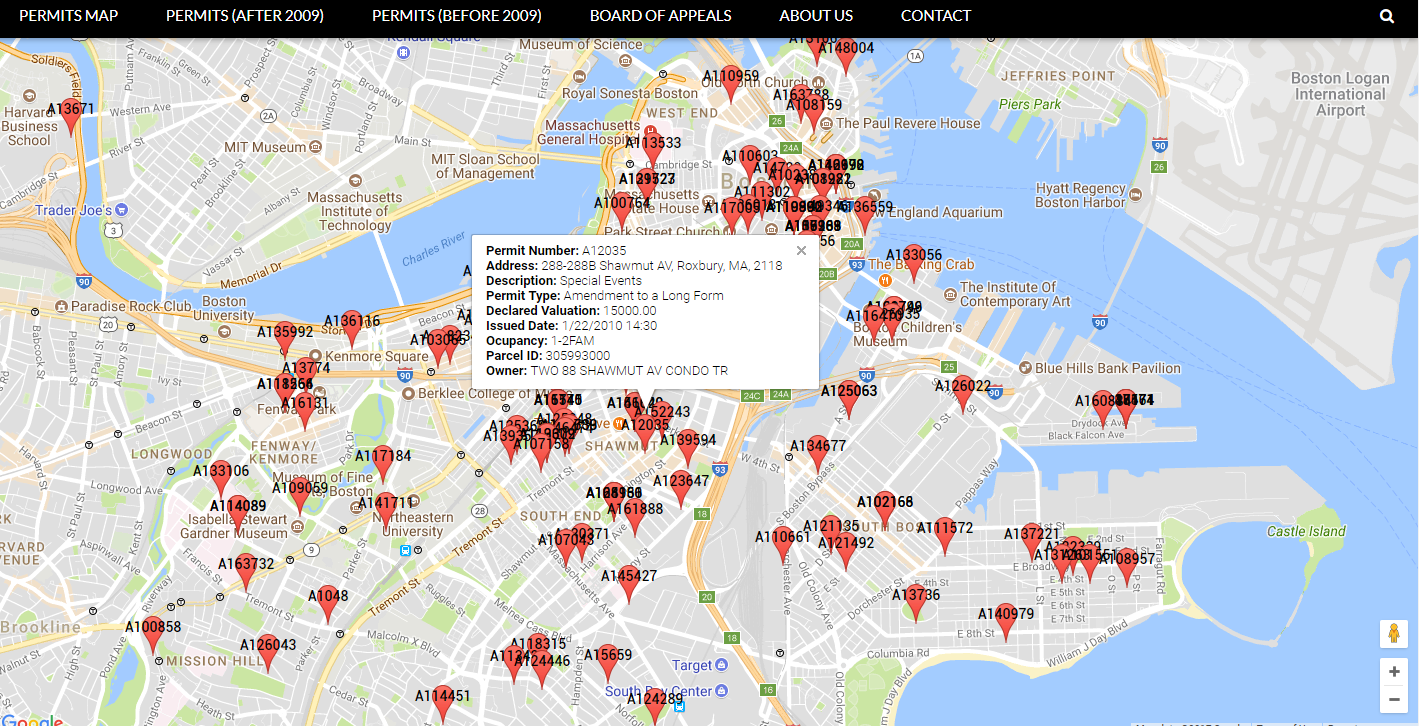
Task: Zoom in on the map
Action: click(1394, 672)
